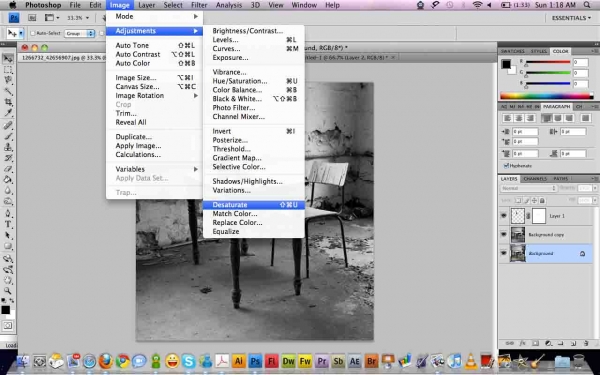This screenshot has height=375, width=600.
Task: Select the Shape tool
Action: [8, 246]
